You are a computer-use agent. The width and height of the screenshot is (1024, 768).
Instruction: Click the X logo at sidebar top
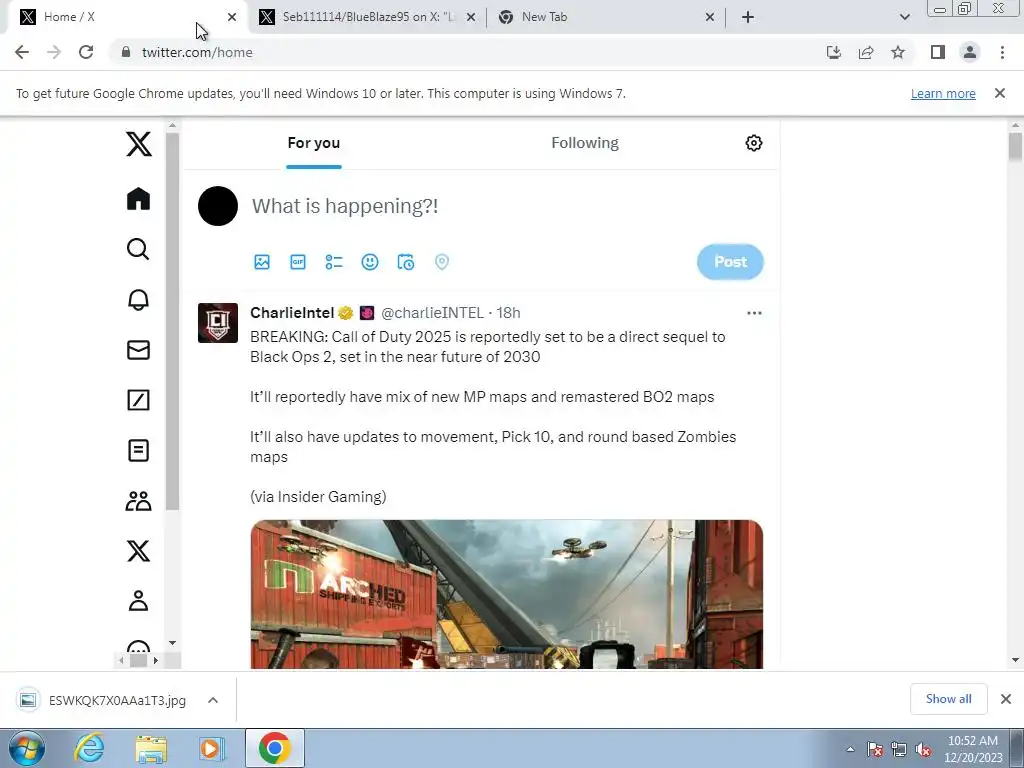pyautogui.click(x=138, y=144)
